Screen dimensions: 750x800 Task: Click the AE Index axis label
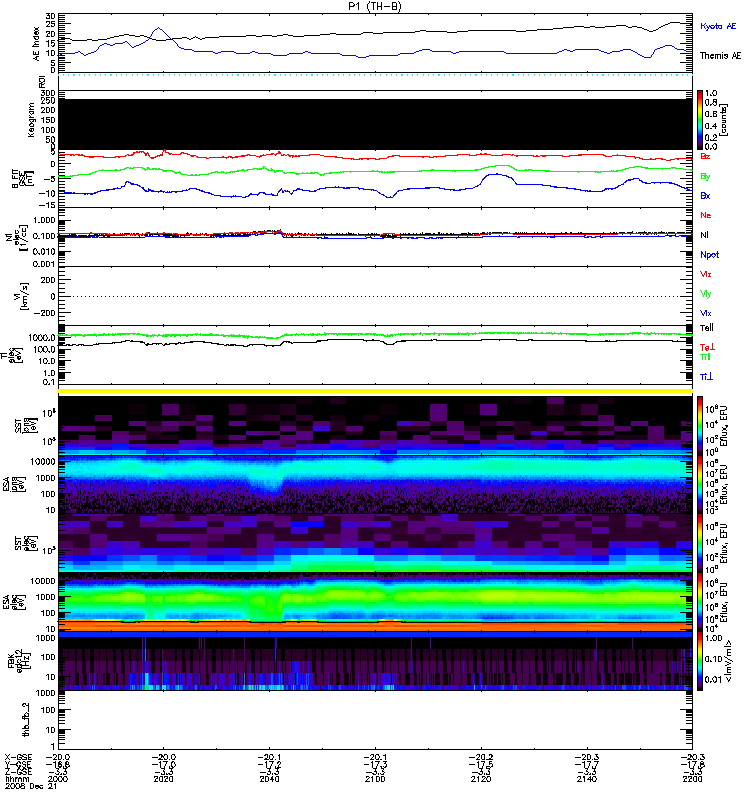(37, 44)
